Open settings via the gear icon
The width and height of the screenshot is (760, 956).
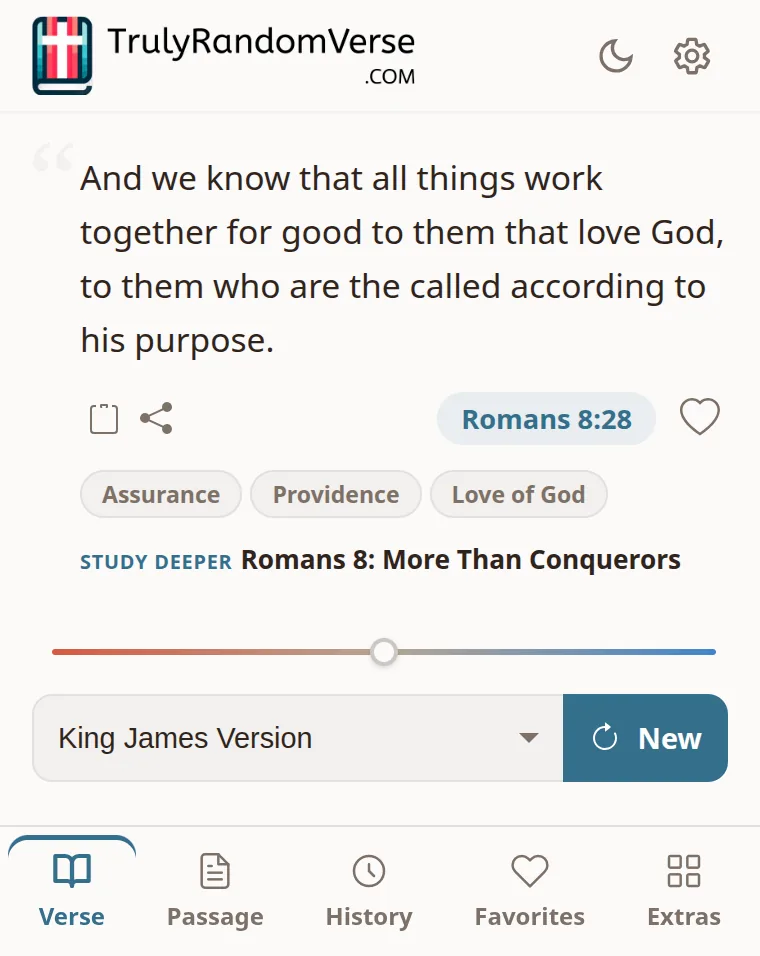tap(692, 56)
